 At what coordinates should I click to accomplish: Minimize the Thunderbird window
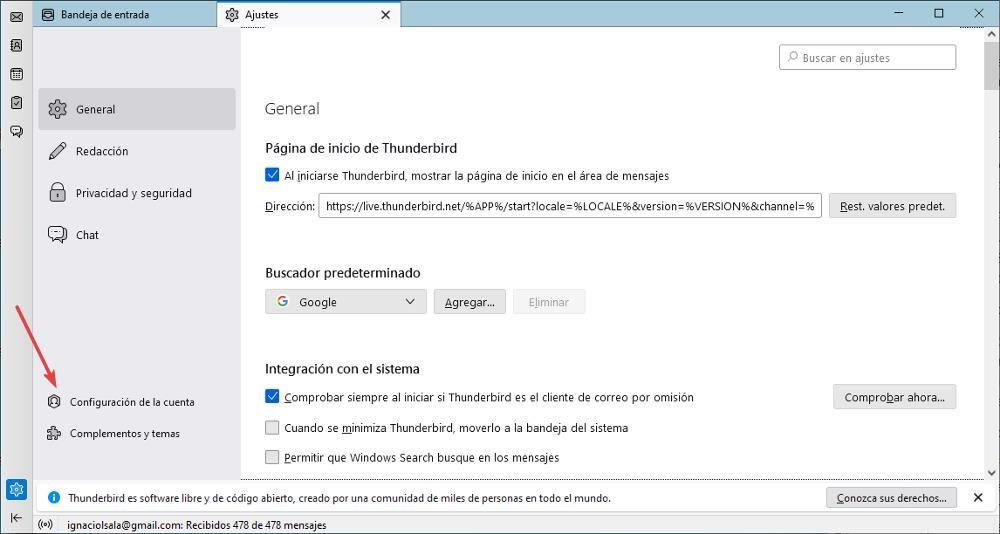(x=898, y=13)
